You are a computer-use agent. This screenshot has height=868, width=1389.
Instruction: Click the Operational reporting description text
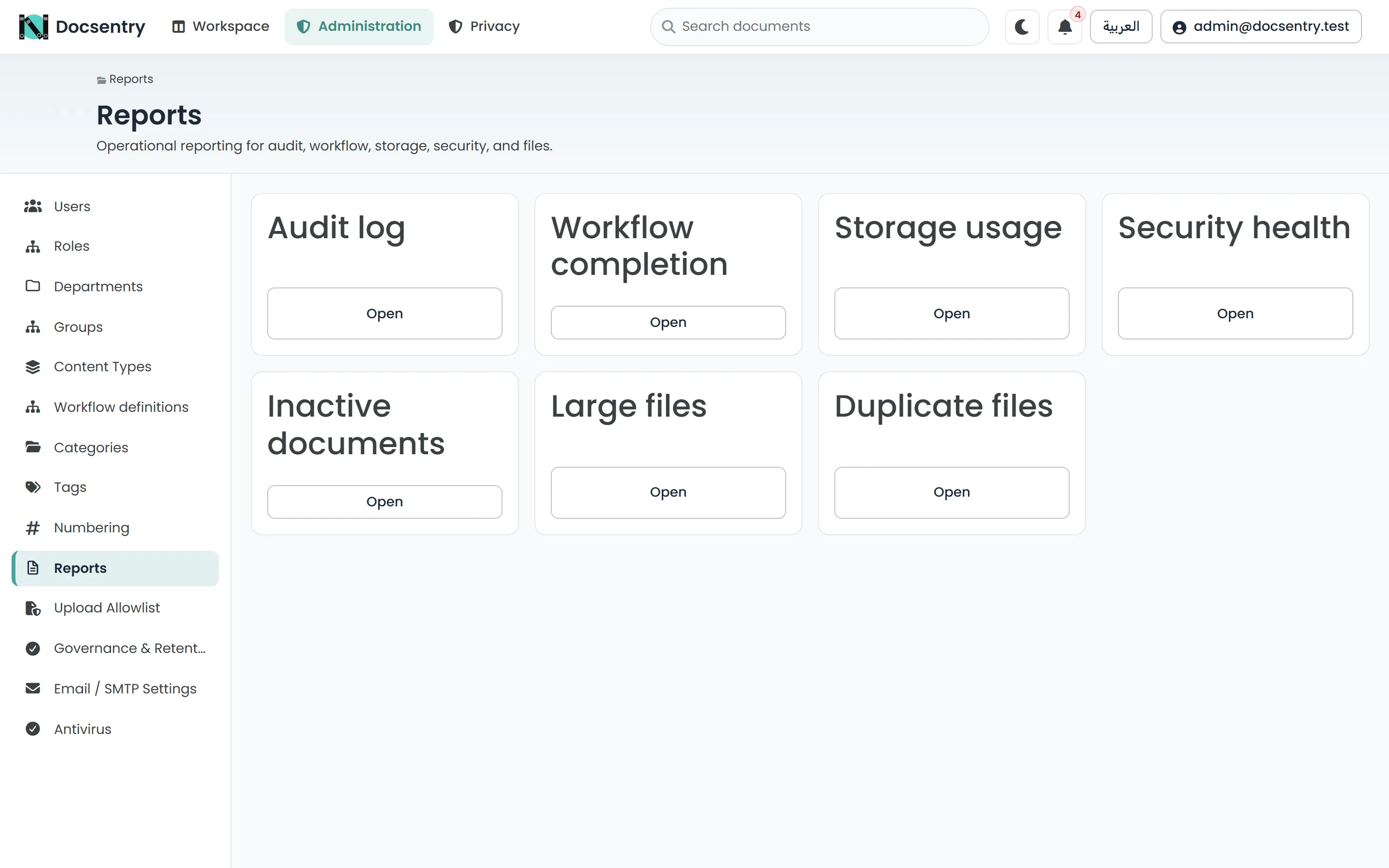pyautogui.click(x=324, y=146)
